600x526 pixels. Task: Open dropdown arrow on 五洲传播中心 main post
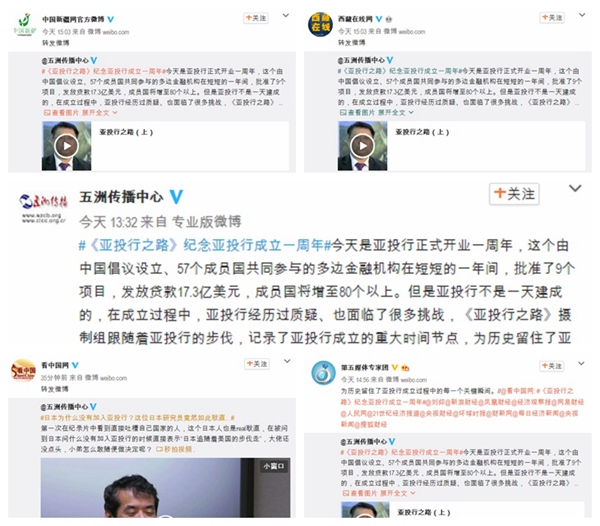click(575, 188)
